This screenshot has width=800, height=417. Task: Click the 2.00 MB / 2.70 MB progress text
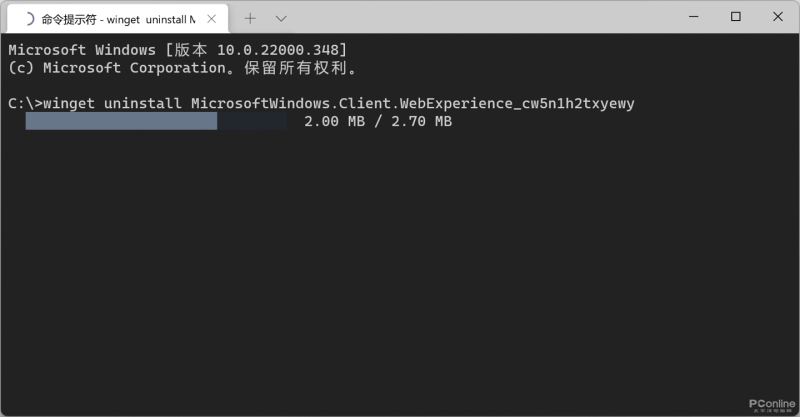coord(378,121)
